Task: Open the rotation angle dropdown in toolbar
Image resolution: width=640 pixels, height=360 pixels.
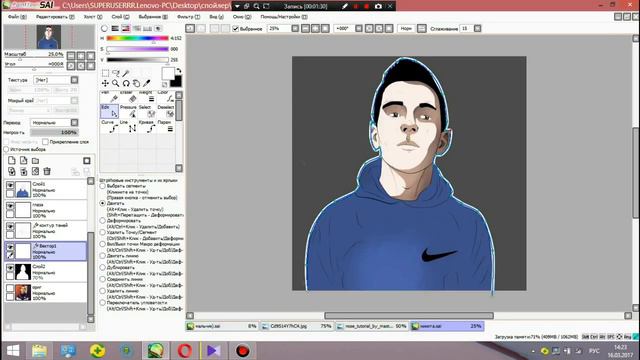Action: click(359, 29)
